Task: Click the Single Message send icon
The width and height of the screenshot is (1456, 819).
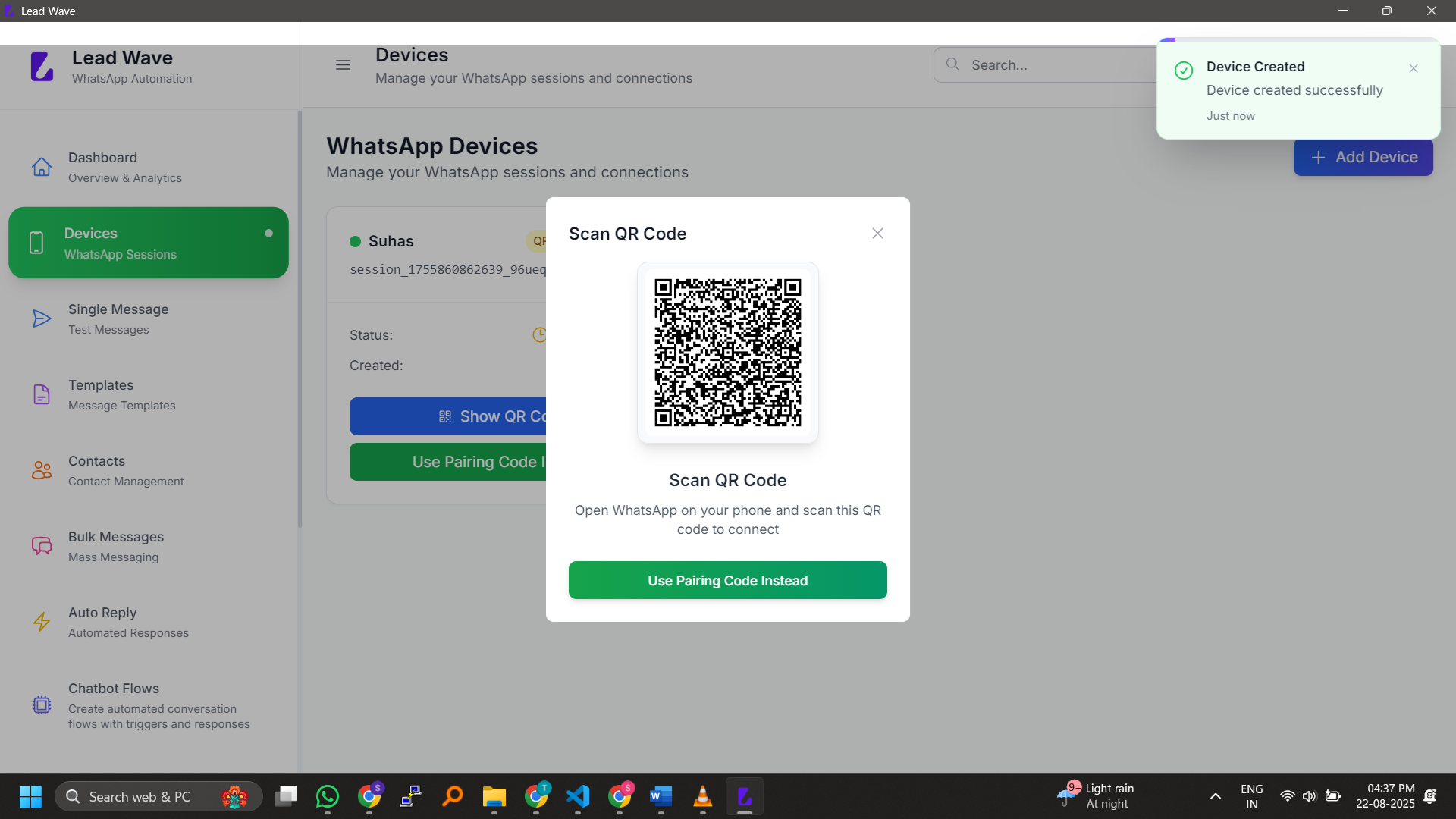Action: pyautogui.click(x=42, y=318)
